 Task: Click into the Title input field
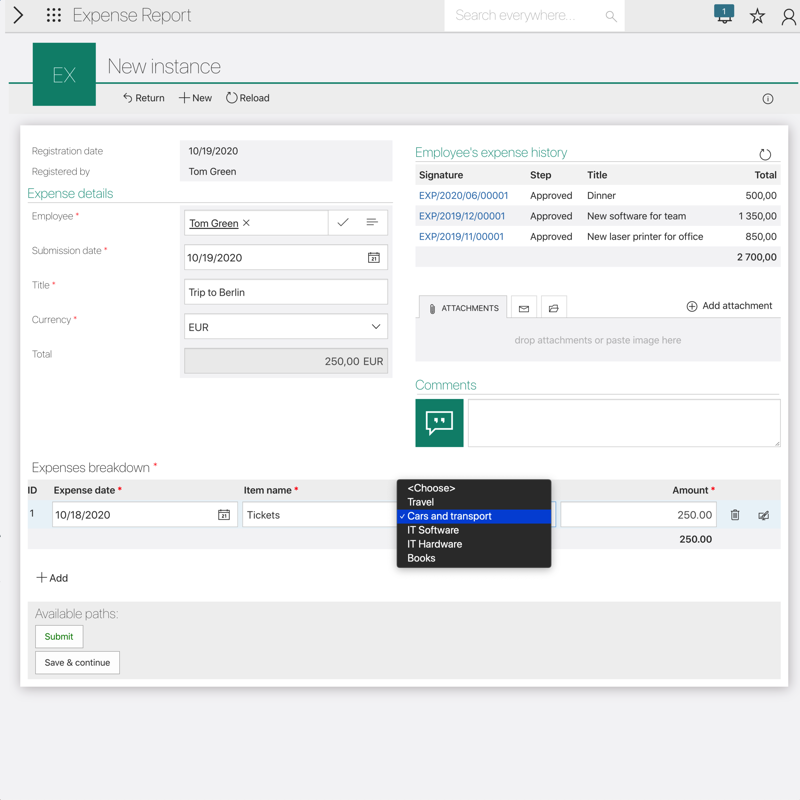coord(285,292)
